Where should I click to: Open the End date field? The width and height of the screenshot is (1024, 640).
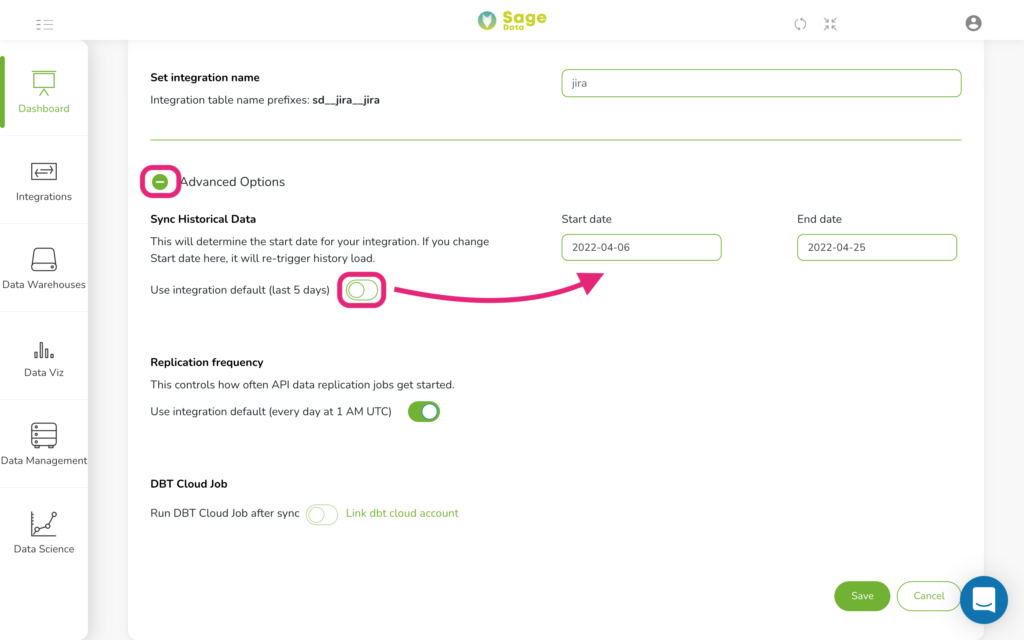click(877, 248)
